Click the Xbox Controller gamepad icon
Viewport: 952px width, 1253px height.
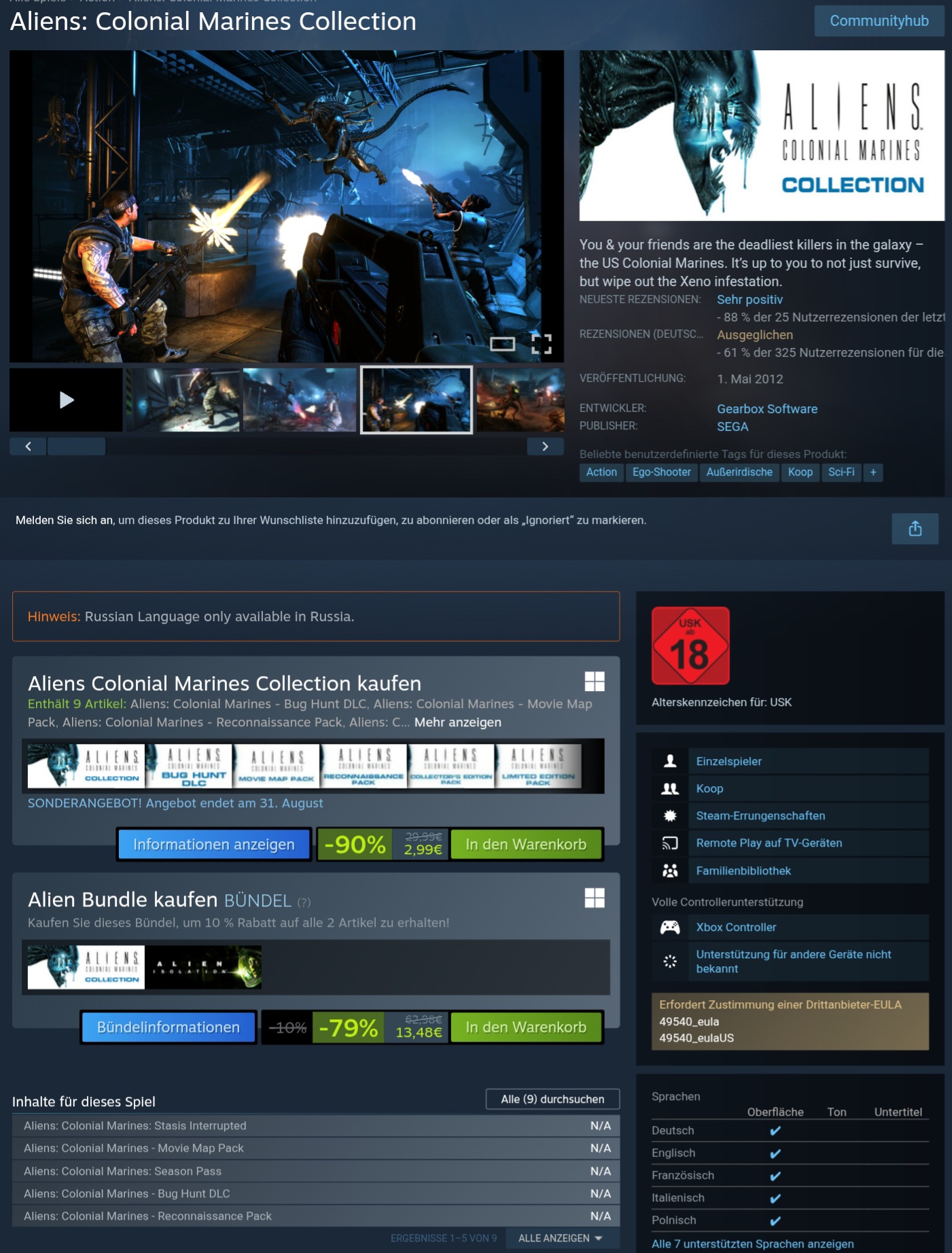pos(670,927)
